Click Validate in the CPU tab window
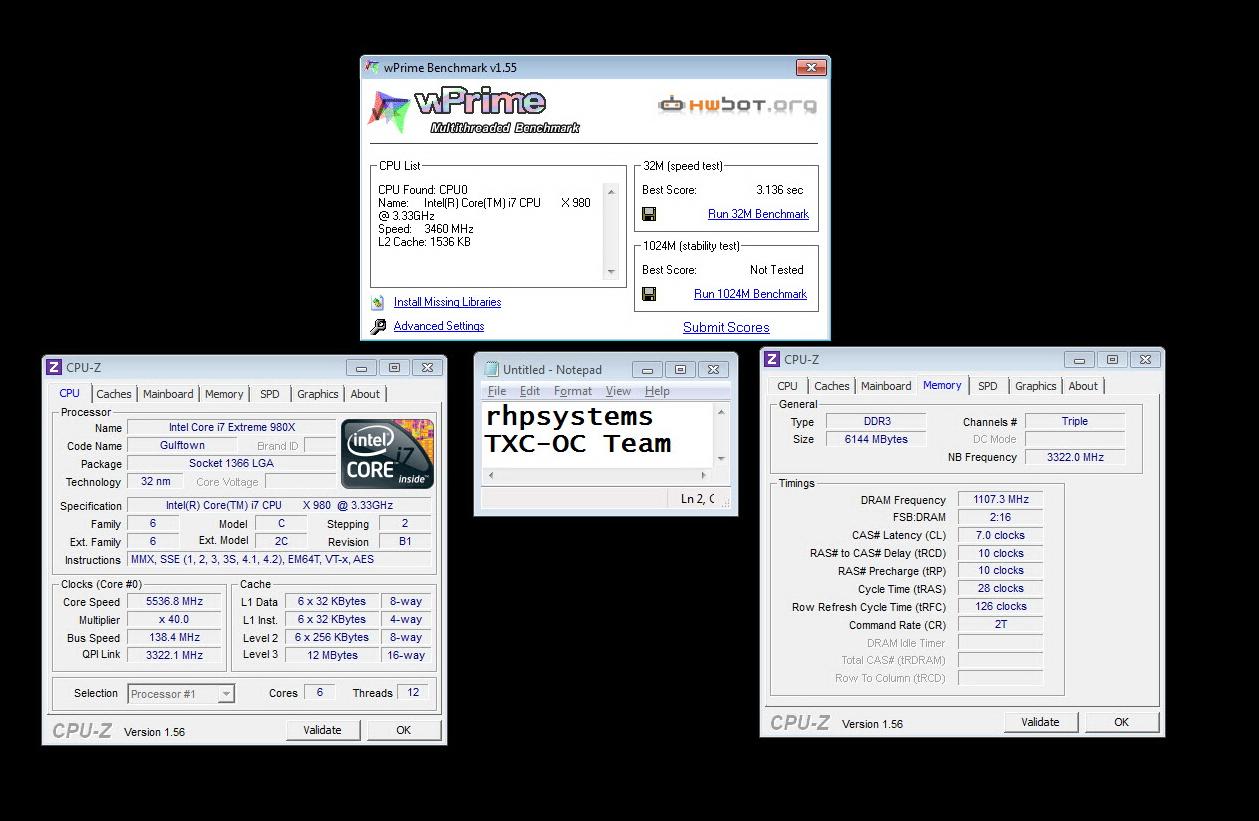The image size is (1259, 821). pyautogui.click(x=322, y=730)
